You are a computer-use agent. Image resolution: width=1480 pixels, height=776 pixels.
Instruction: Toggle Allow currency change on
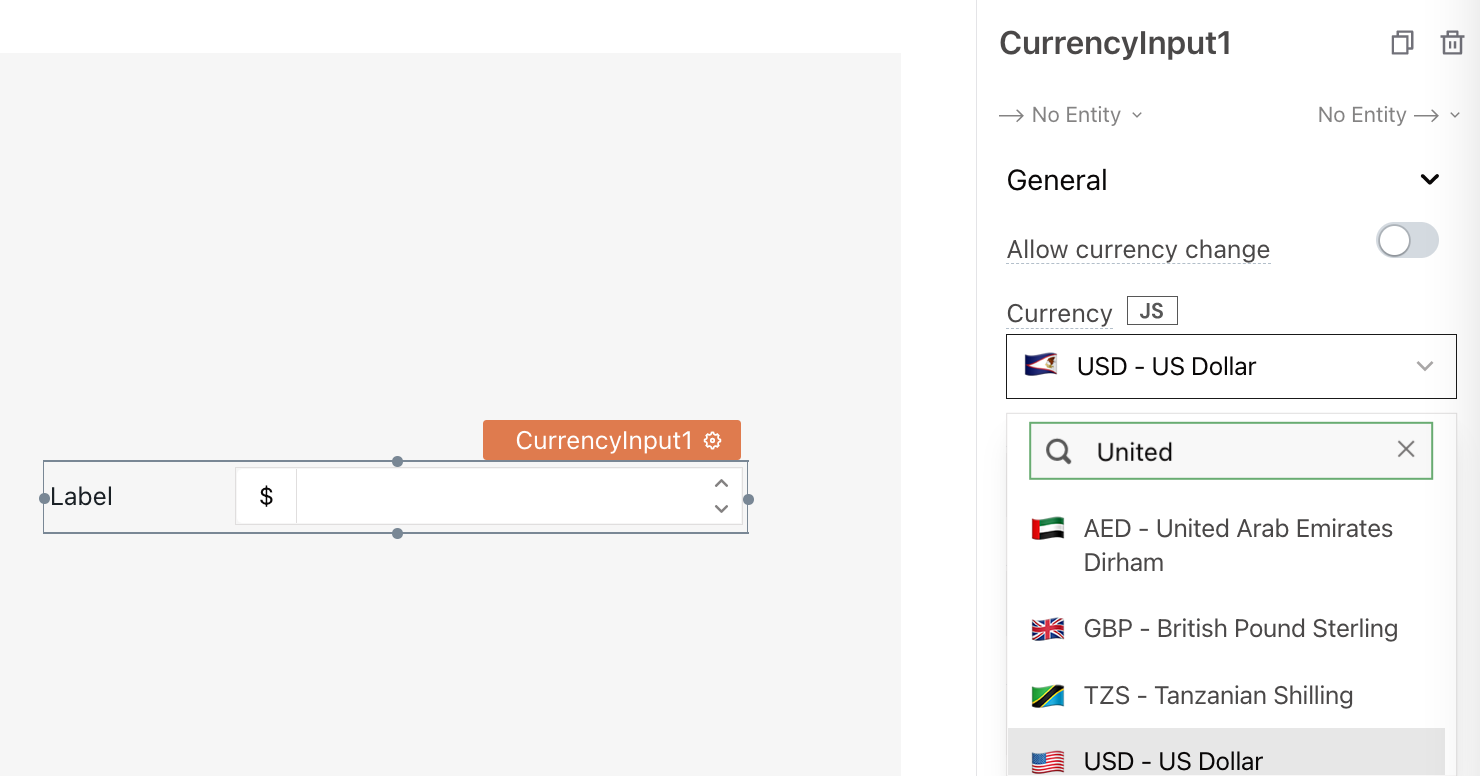1407,241
